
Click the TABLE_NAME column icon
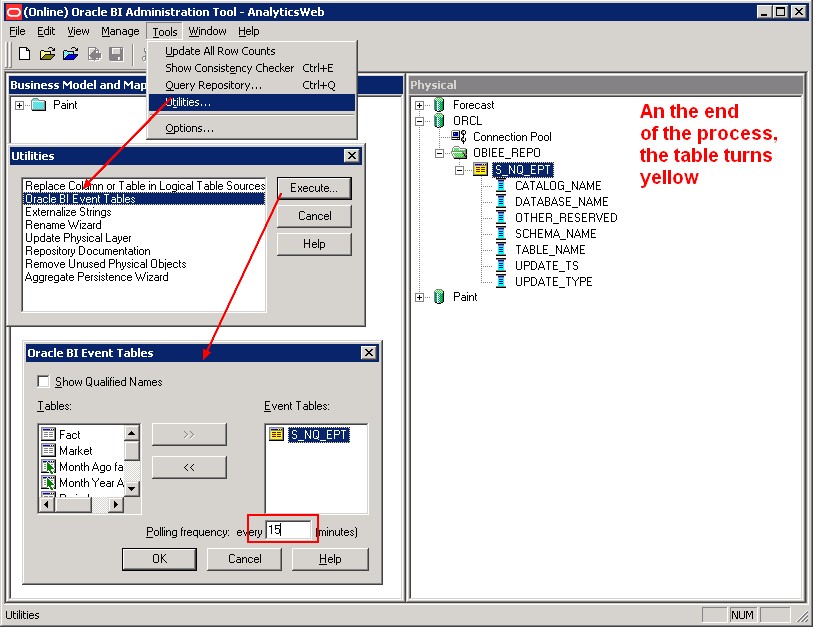501,250
